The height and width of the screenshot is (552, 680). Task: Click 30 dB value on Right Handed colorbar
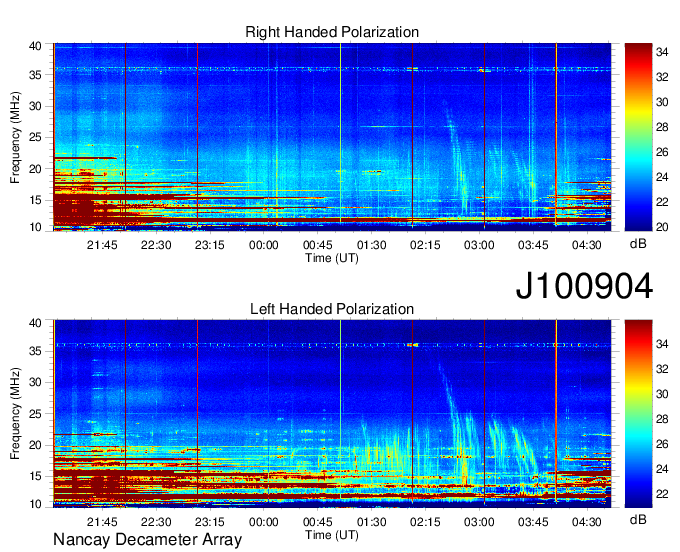pyautogui.click(x=662, y=102)
